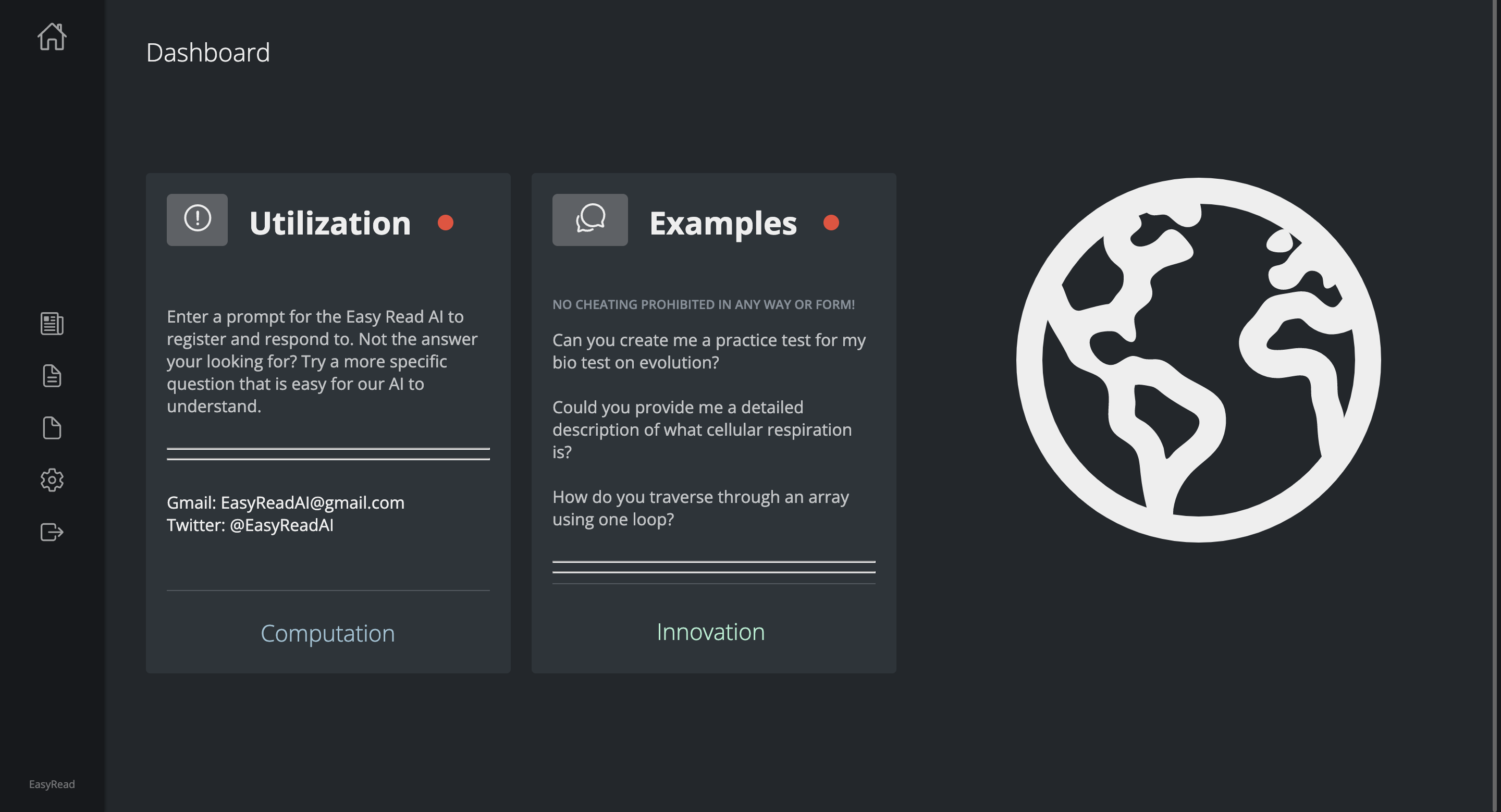Click the red dot beside Examples

(831, 223)
